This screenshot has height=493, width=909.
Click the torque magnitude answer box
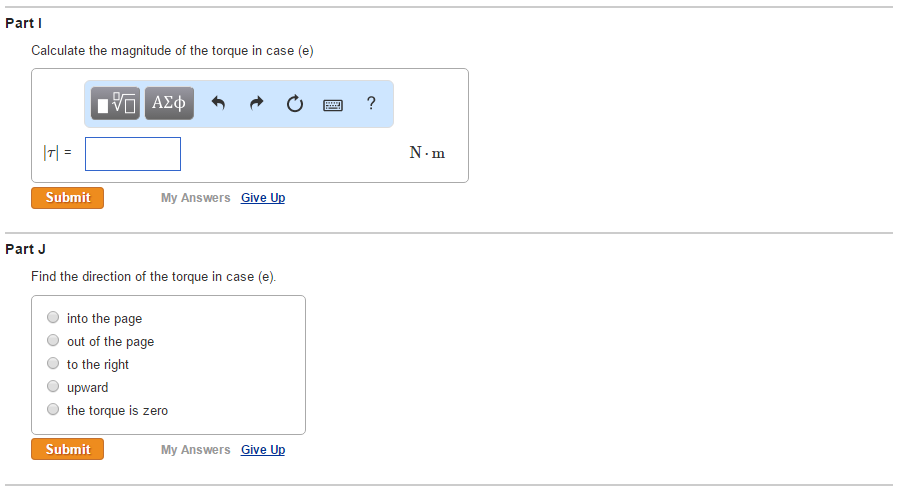[133, 154]
